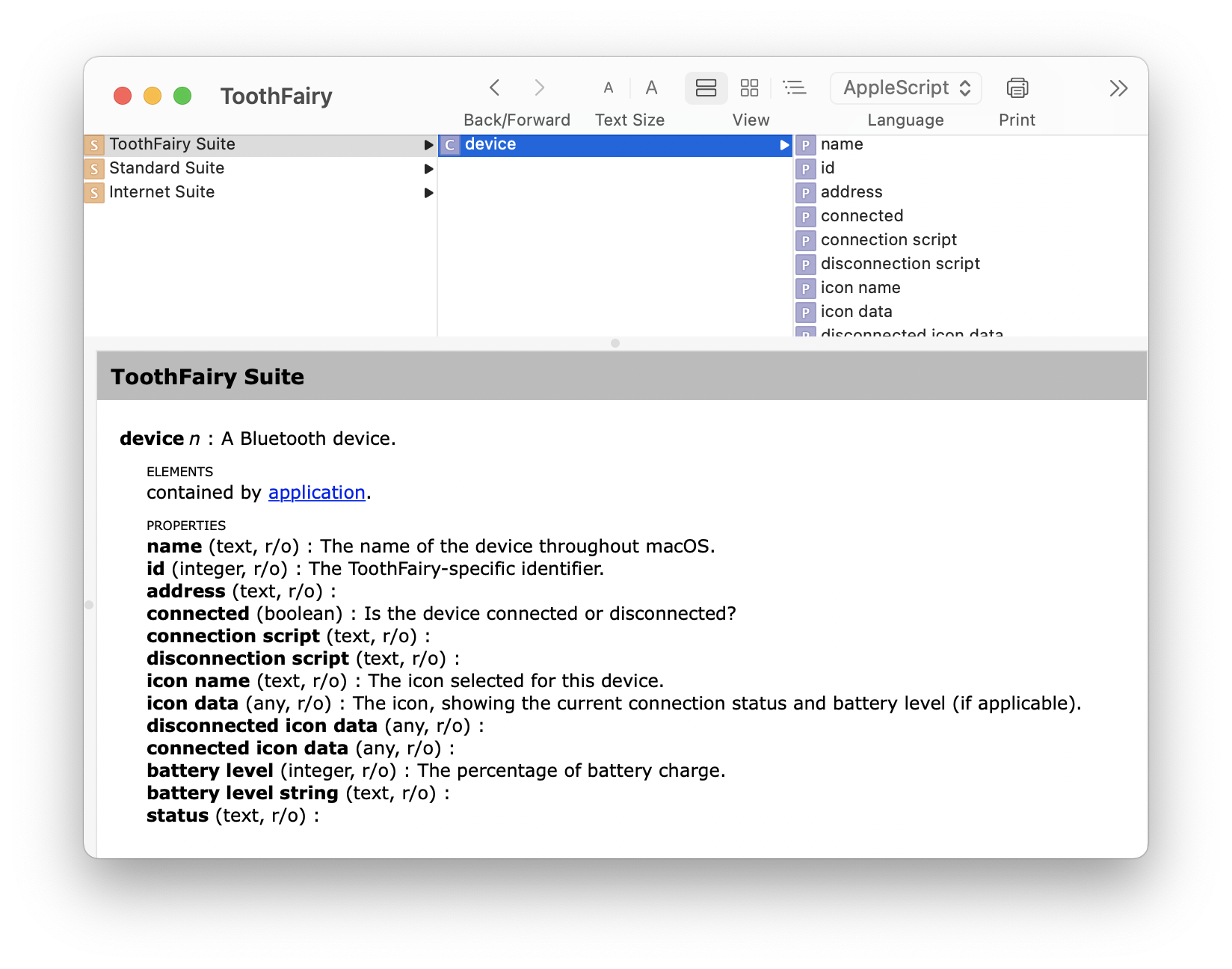Click the 'battery level string' definition

point(298,793)
